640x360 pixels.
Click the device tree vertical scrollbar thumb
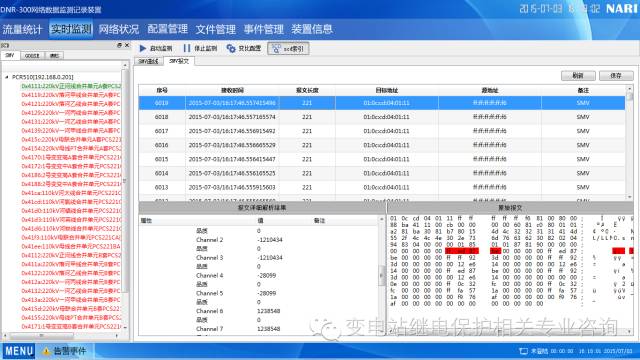tap(125, 180)
